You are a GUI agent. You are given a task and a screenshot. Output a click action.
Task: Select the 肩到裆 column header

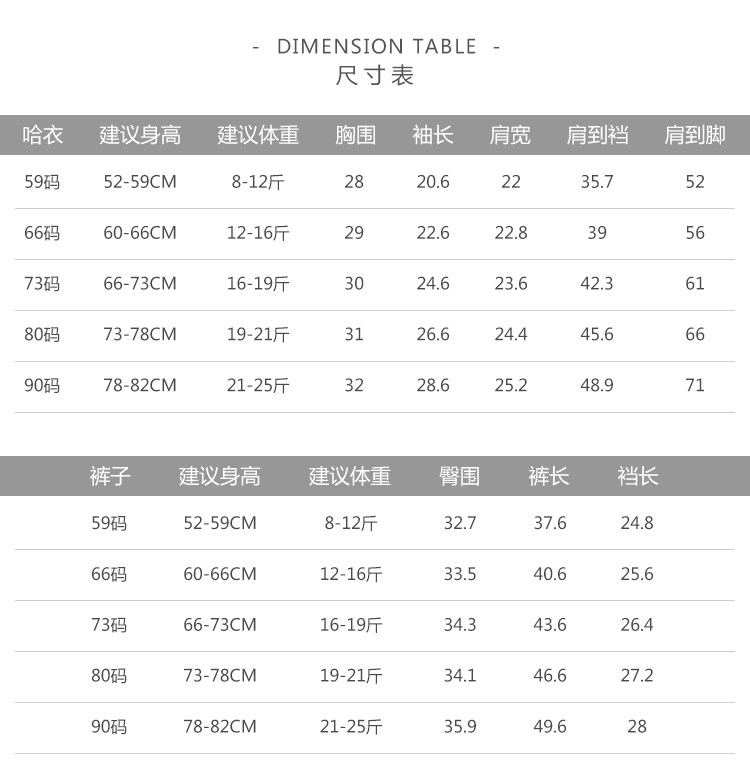click(597, 135)
